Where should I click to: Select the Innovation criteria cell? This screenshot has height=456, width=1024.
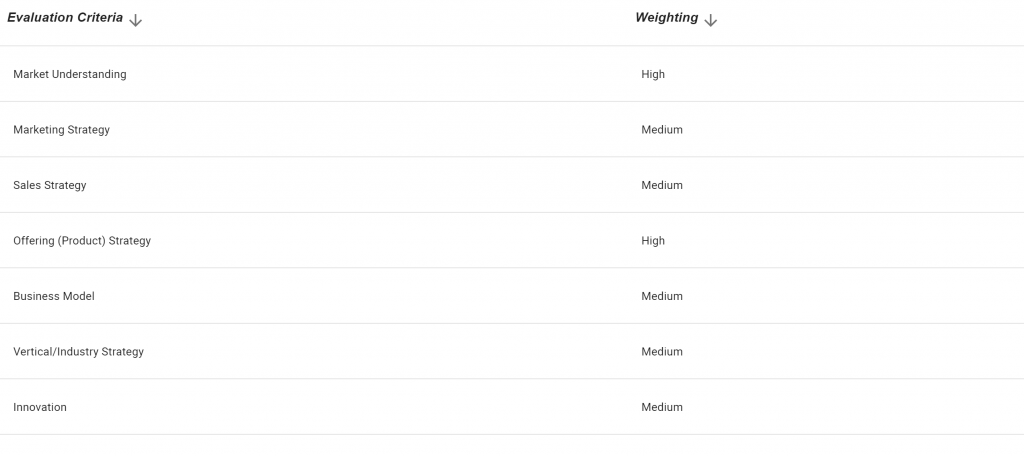(40, 407)
